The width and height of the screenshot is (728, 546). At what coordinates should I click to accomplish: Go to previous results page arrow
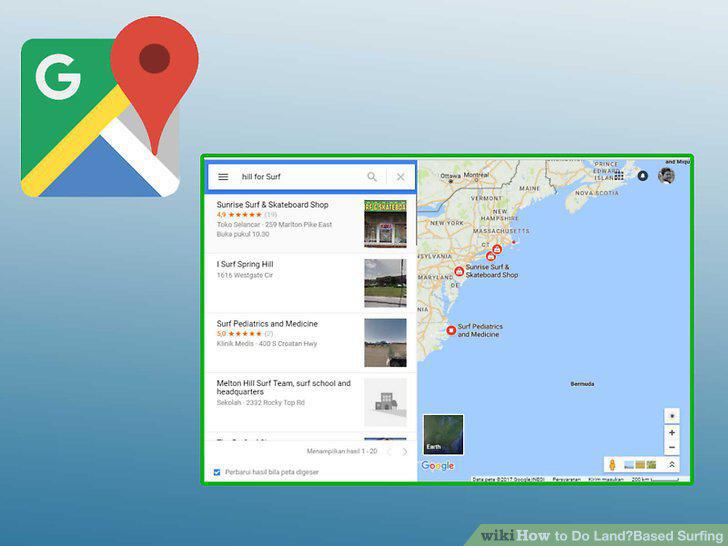(390, 451)
